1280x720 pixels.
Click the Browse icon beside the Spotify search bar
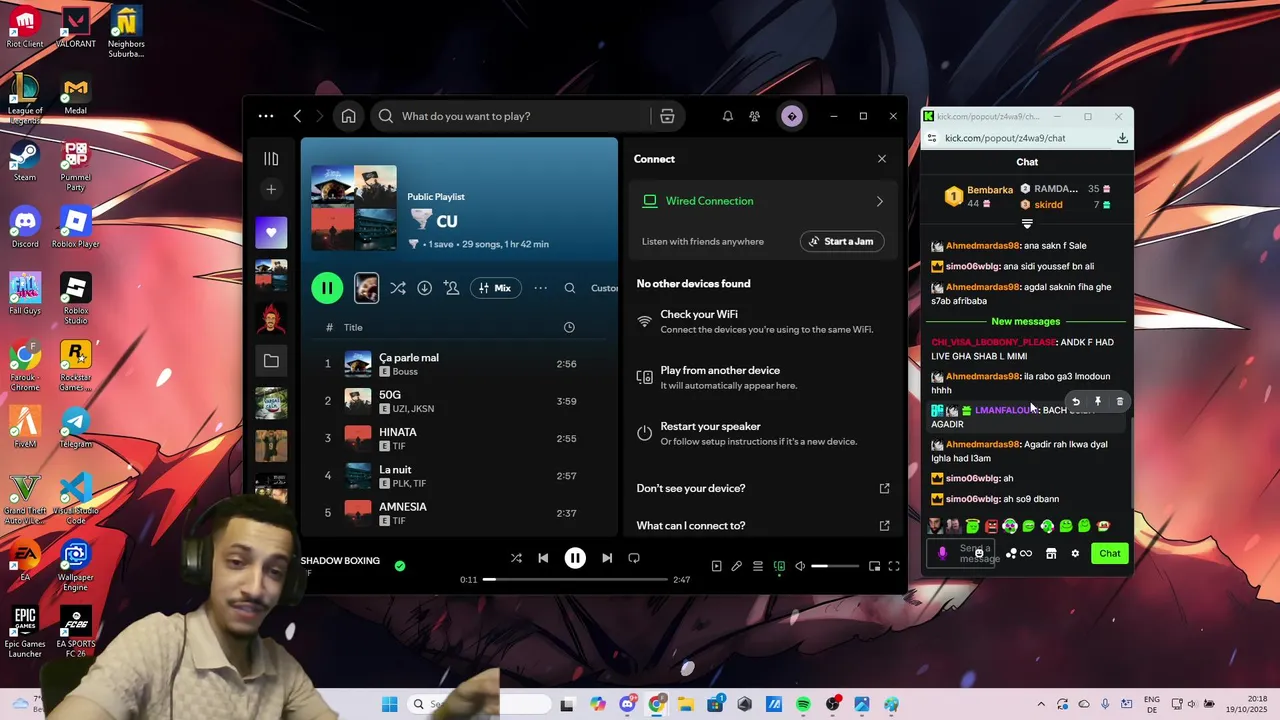(x=667, y=116)
